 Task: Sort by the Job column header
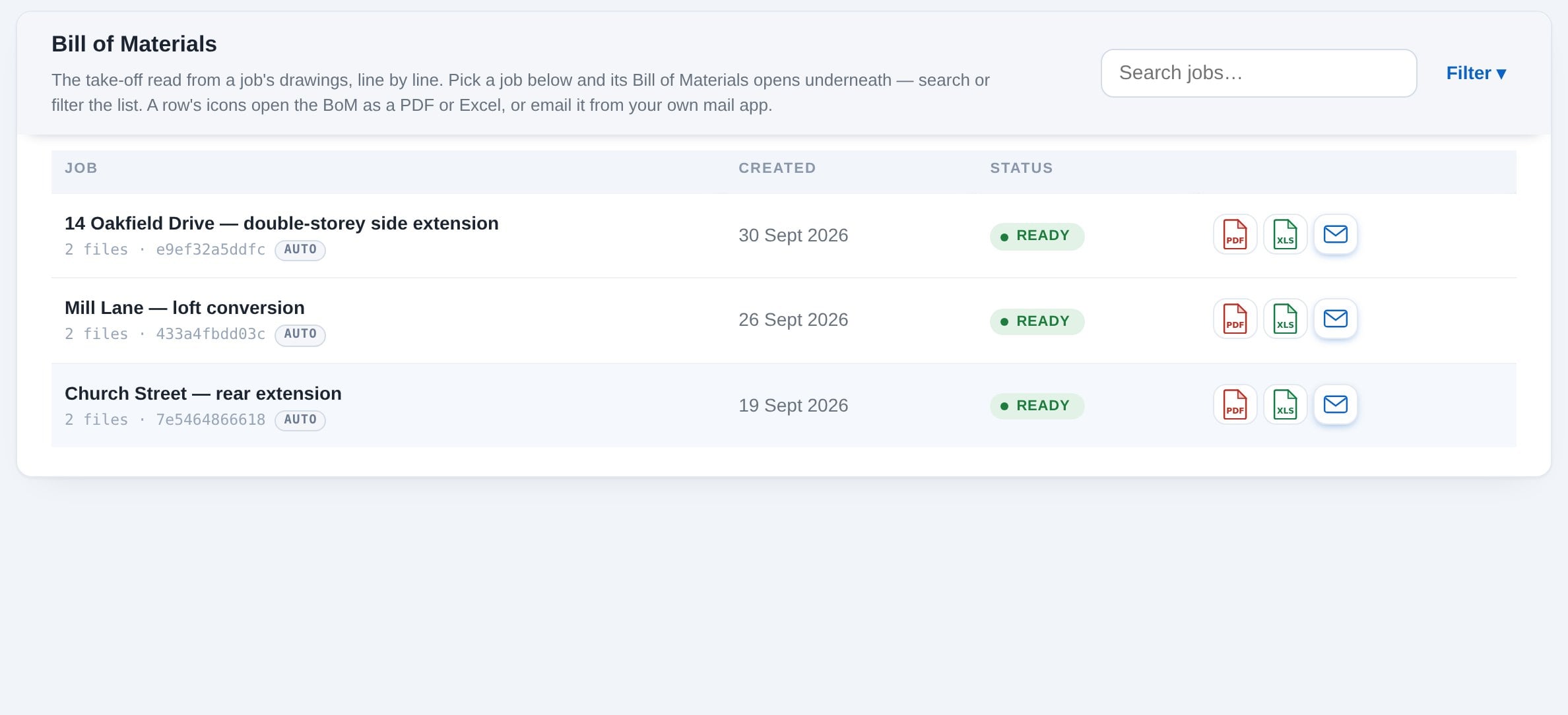coord(81,168)
